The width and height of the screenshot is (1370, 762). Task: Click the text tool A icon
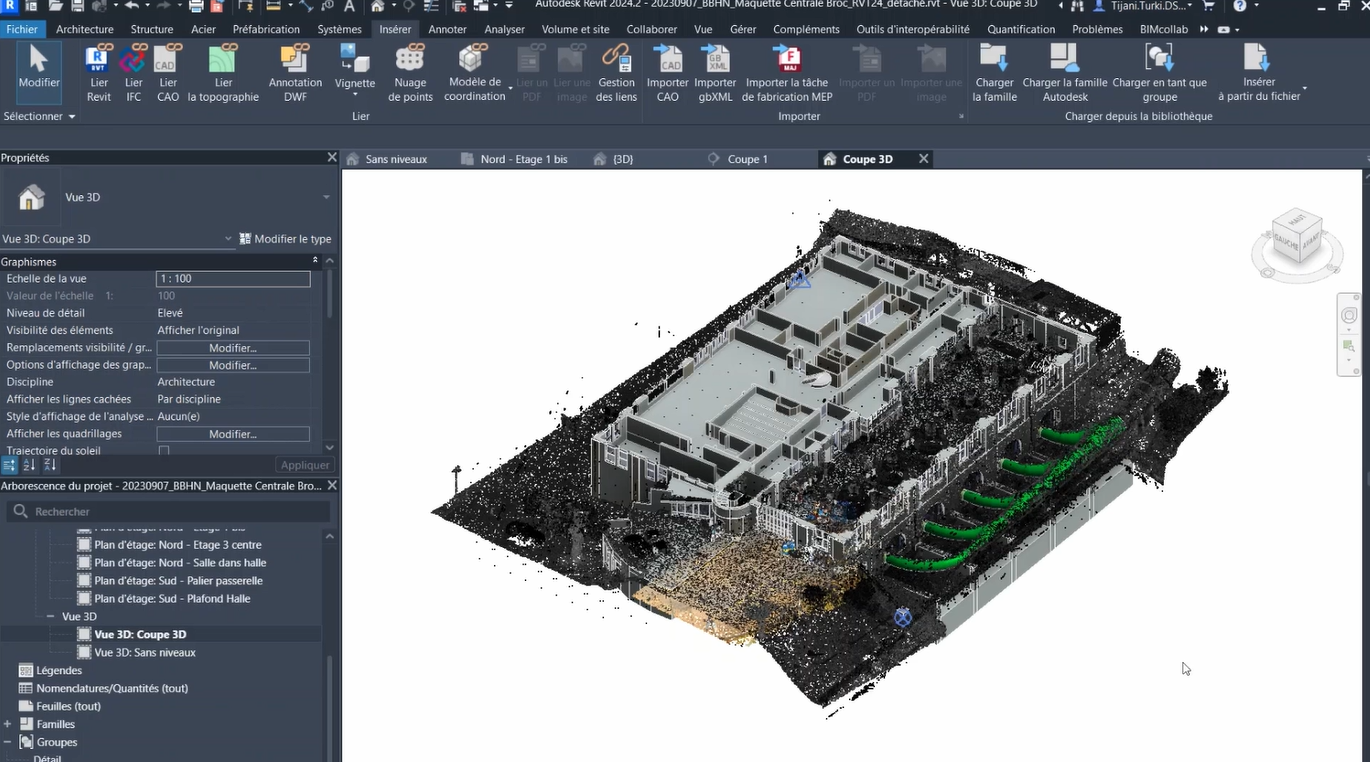349,6
